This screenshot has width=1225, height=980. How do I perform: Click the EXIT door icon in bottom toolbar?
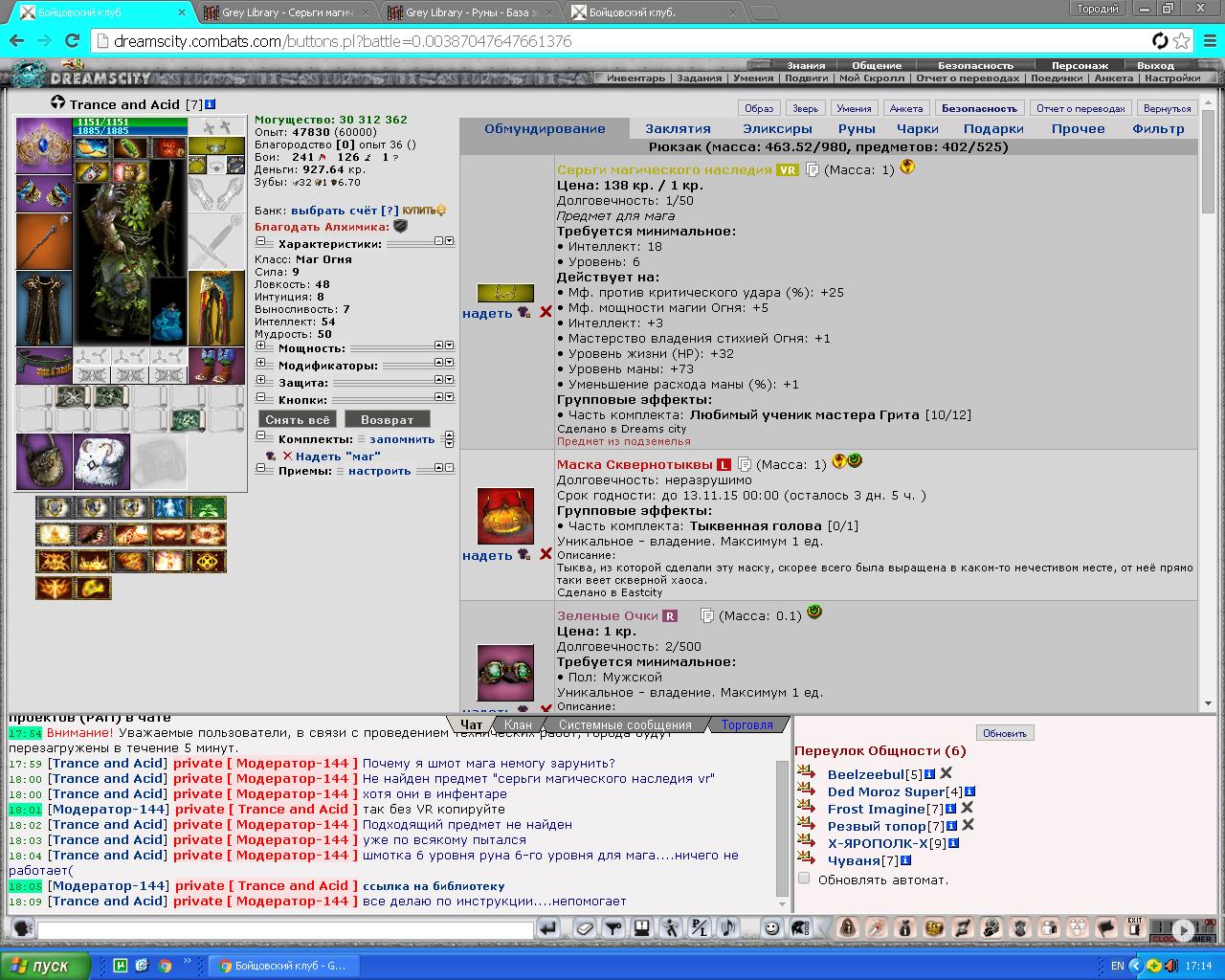1135,927
